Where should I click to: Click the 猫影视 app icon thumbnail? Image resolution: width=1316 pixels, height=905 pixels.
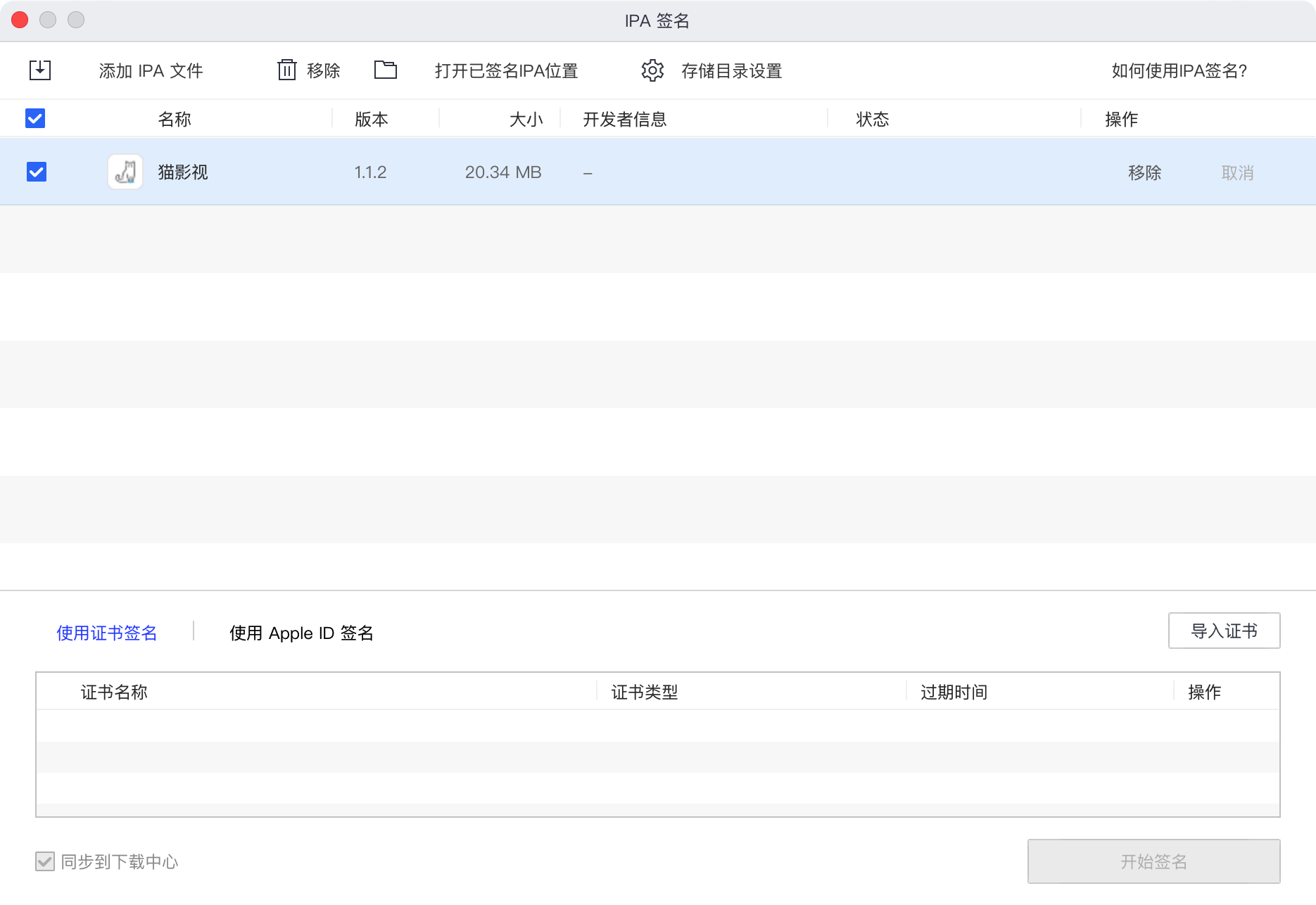[125, 172]
